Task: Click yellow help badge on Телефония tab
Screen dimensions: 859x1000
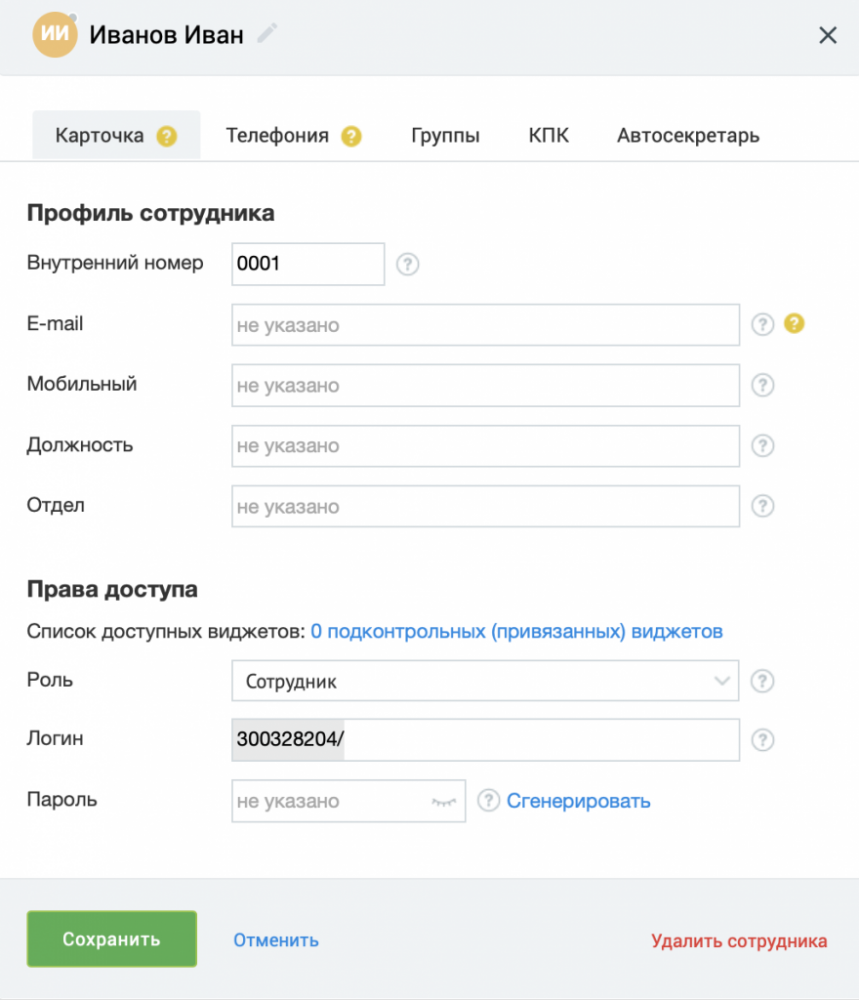Action: coord(351,136)
